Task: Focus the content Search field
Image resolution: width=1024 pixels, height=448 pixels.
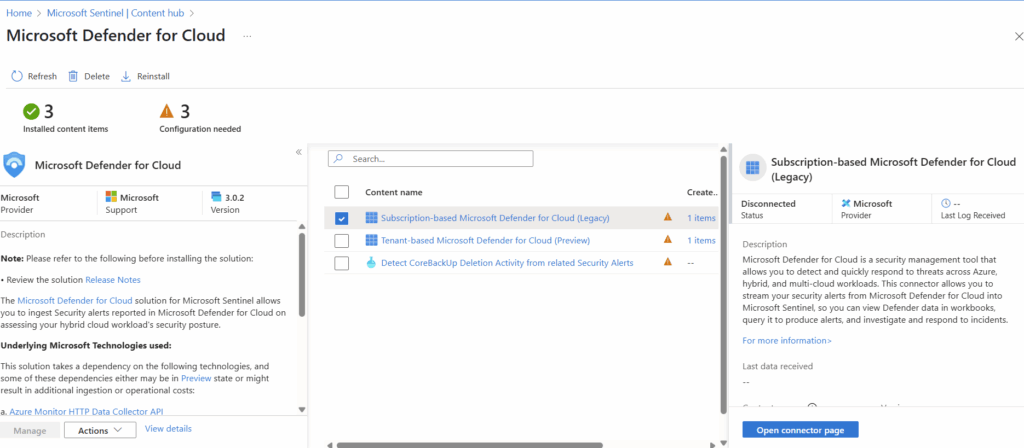Action: click(x=430, y=159)
